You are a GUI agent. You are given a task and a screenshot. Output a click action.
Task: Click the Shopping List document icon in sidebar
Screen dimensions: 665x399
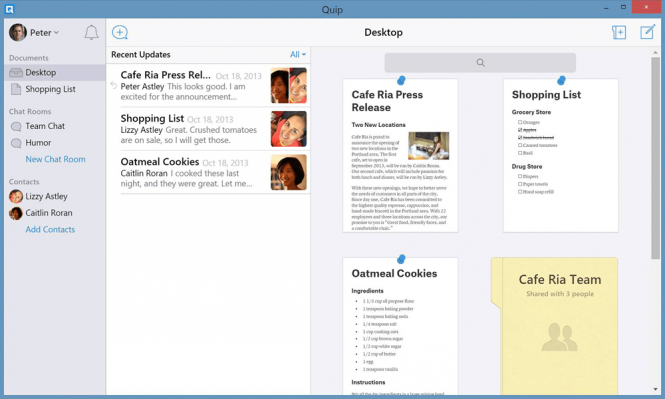(x=16, y=89)
